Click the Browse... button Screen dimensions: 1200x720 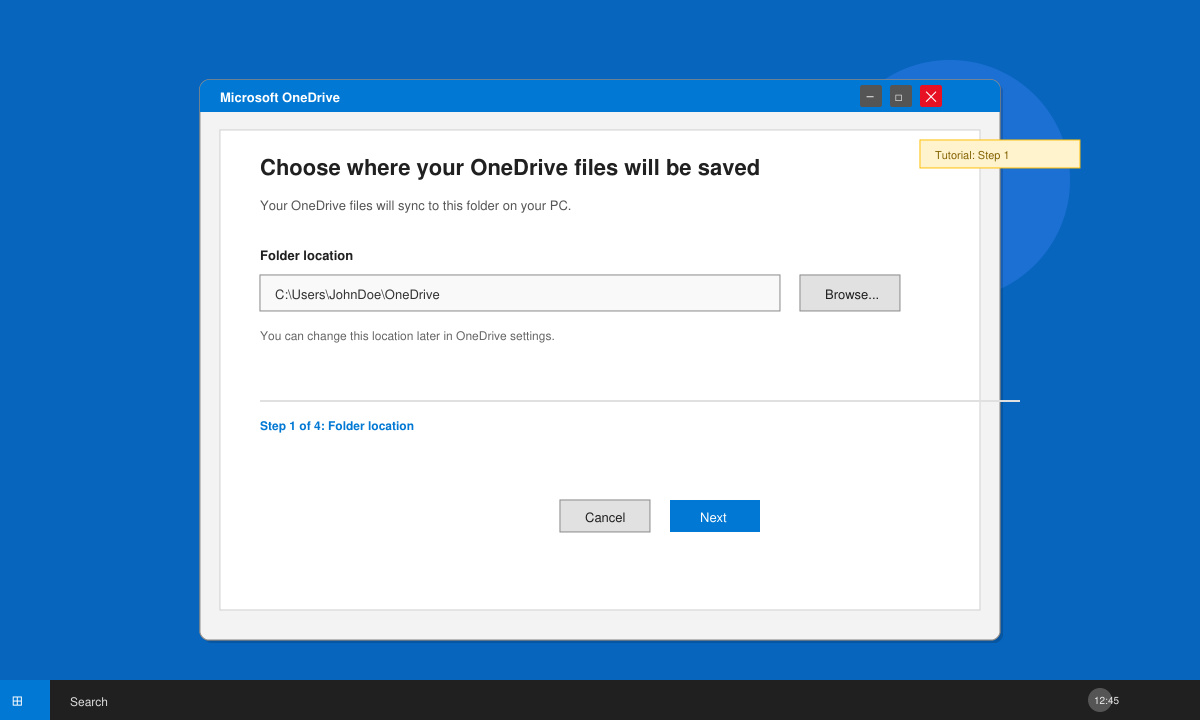coord(850,293)
